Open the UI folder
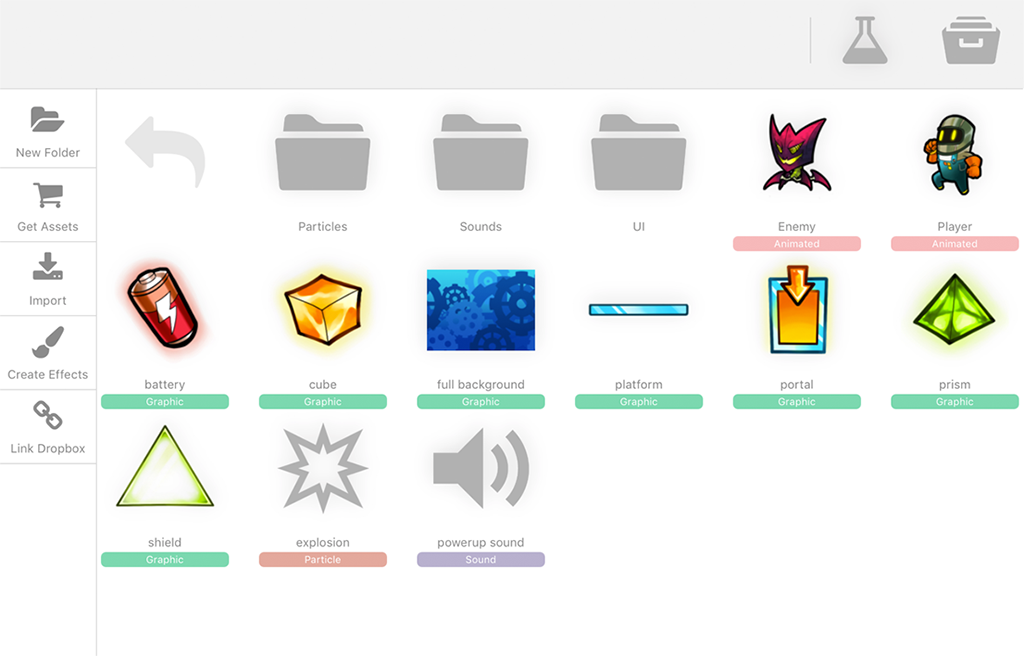Screen dimensions: 1024x656 (x=639, y=152)
